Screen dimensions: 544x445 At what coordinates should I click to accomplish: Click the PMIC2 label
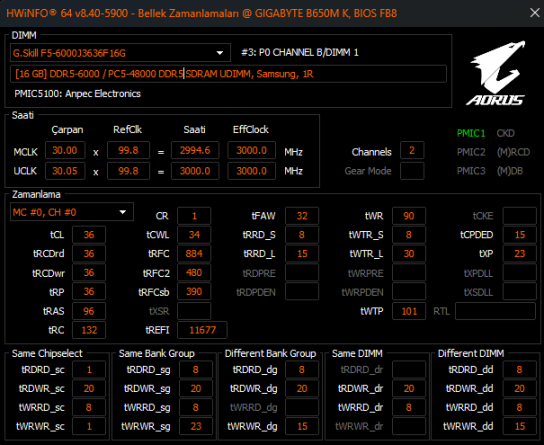(x=471, y=152)
